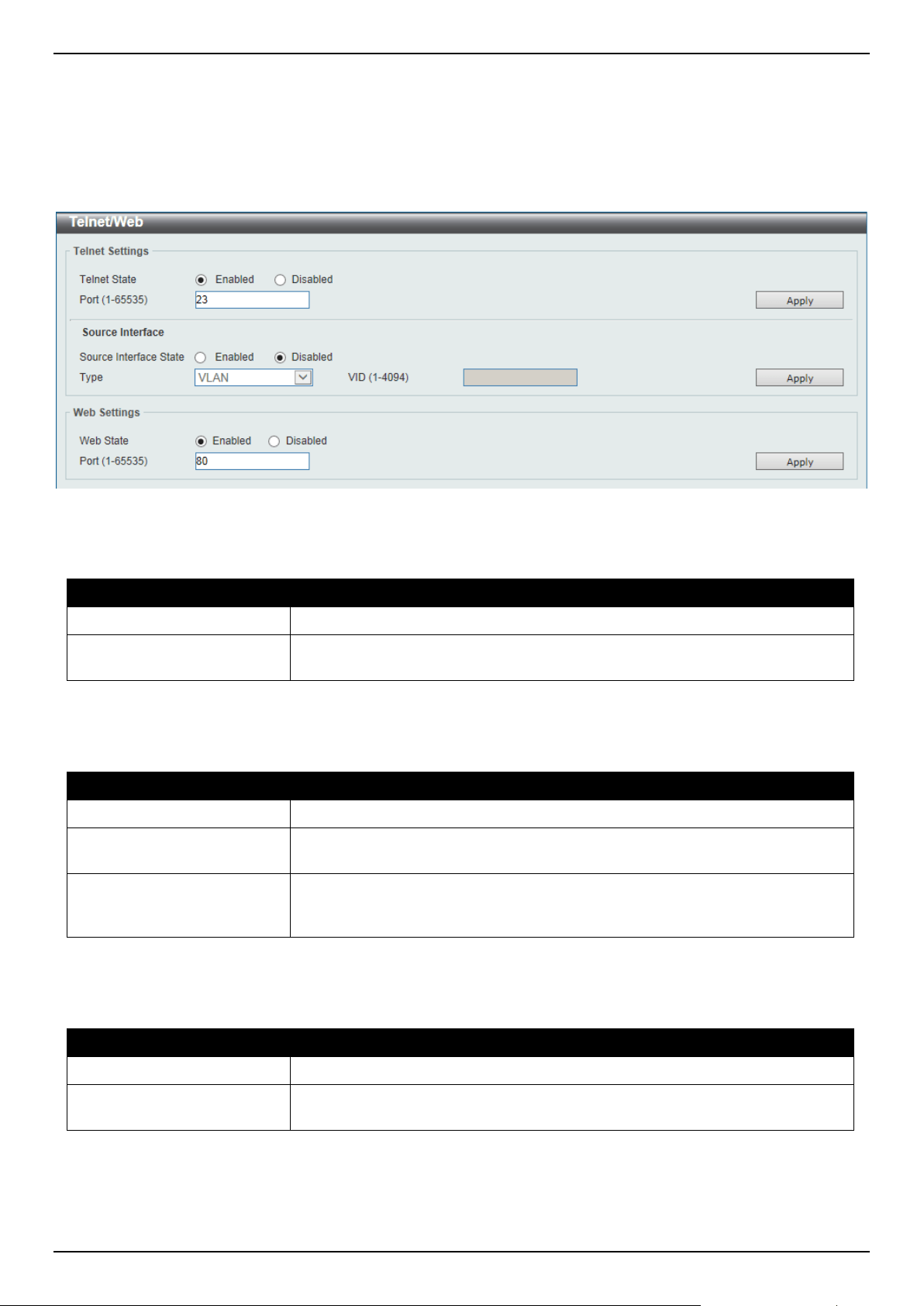
Task: Select Disabled for Web State
Action: pos(274,441)
